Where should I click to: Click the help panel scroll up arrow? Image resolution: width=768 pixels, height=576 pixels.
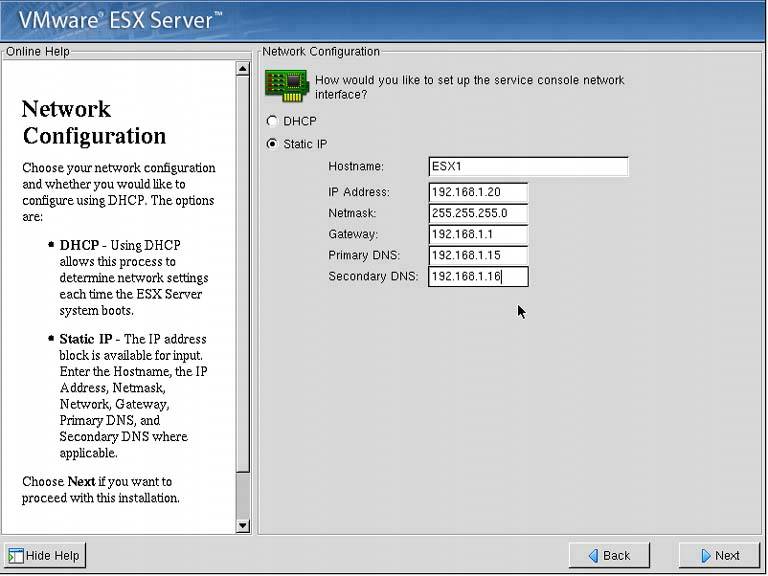coord(242,69)
